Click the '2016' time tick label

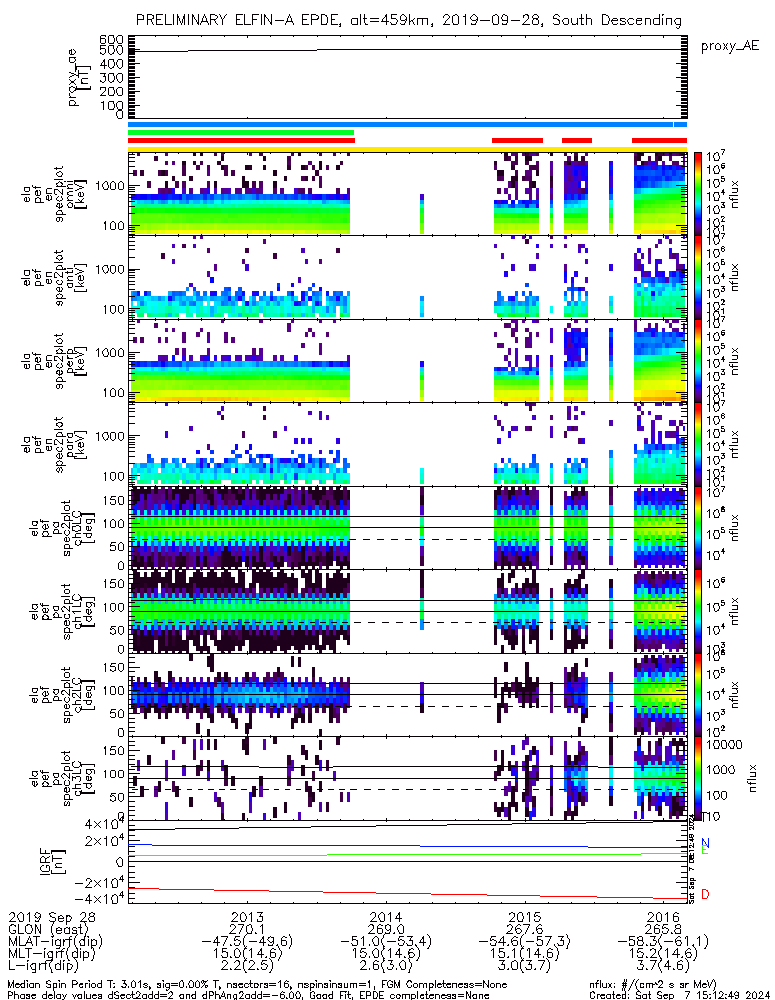[663, 917]
